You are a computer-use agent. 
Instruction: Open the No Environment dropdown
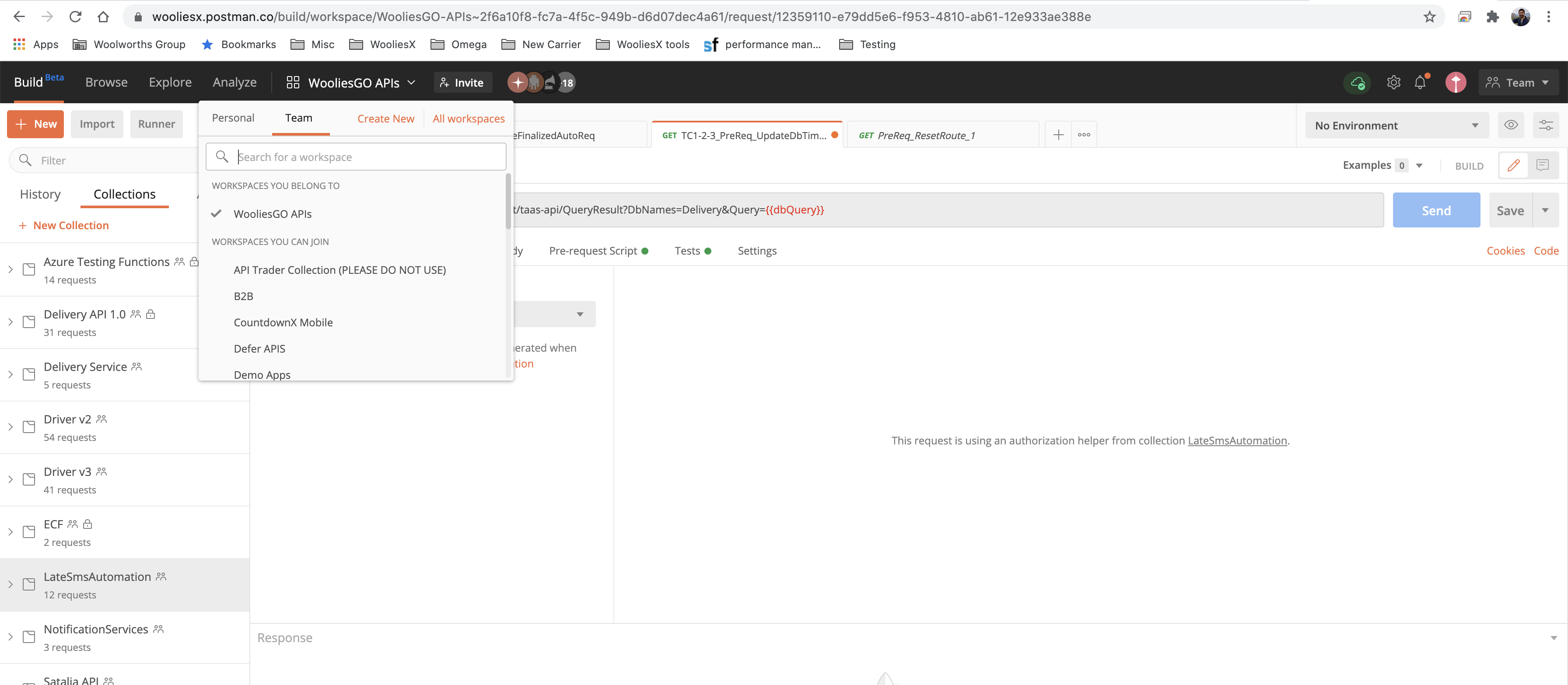pyautogui.click(x=1397, y=125)
